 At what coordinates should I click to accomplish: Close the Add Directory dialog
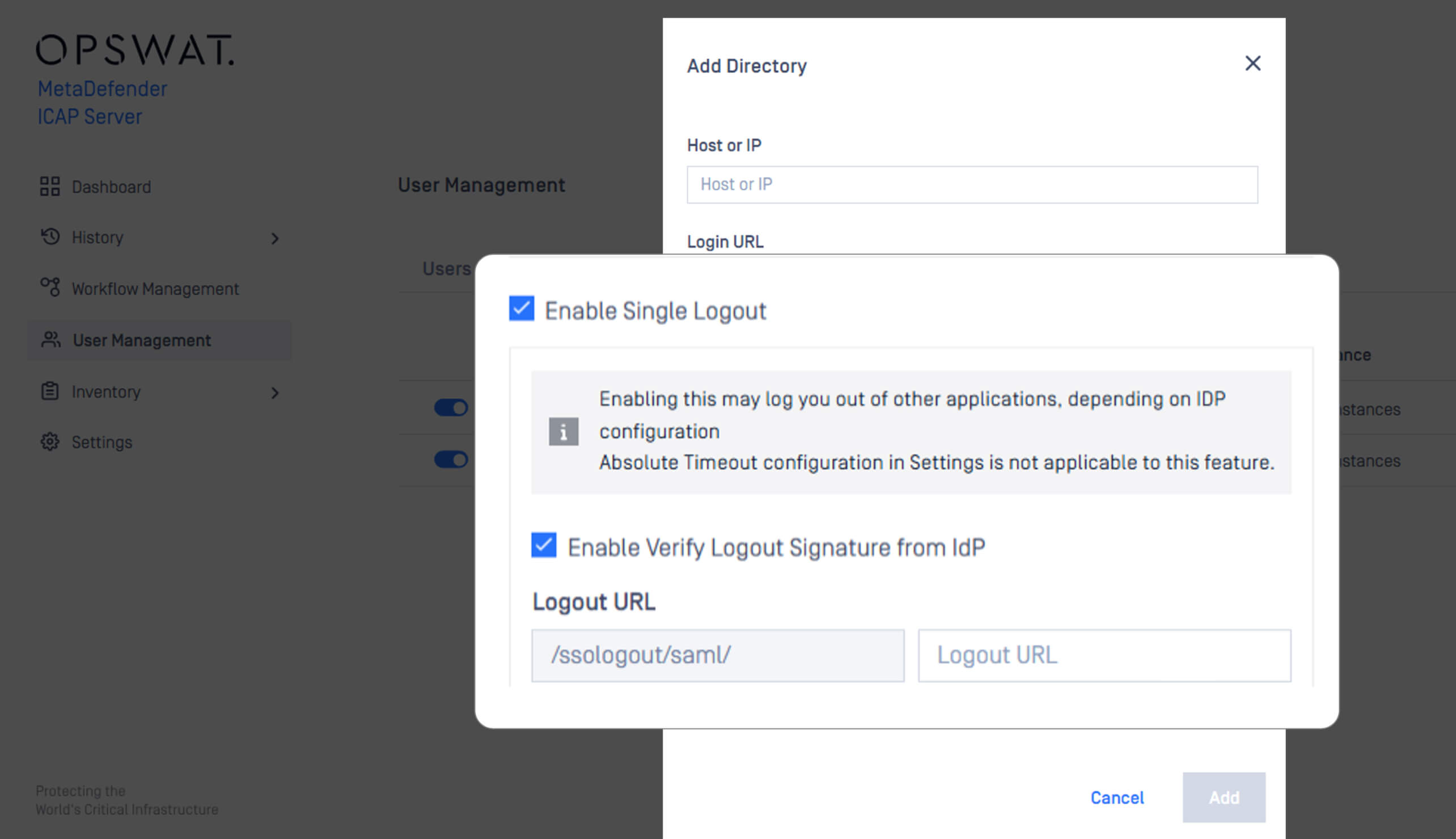click(1252, 64)
